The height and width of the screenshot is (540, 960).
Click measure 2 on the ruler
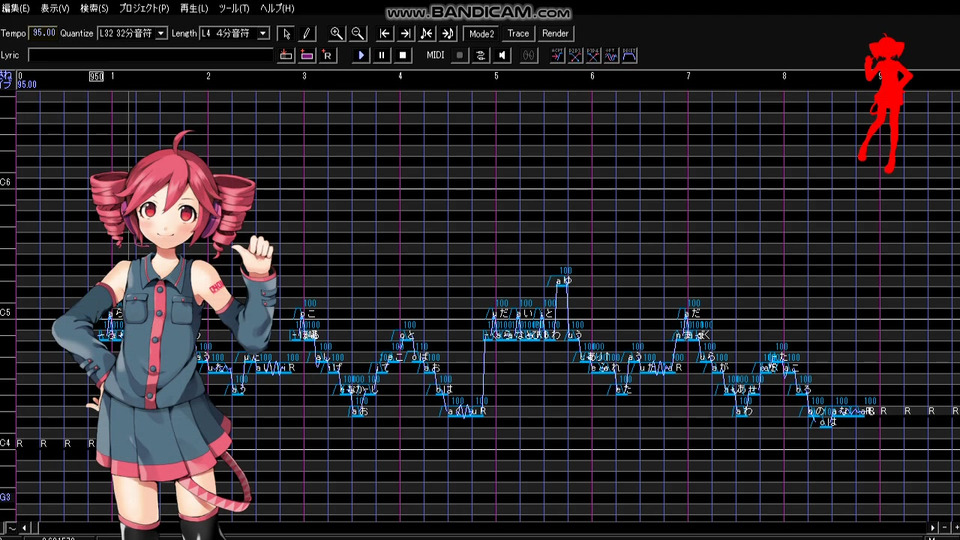pos(208,76)
